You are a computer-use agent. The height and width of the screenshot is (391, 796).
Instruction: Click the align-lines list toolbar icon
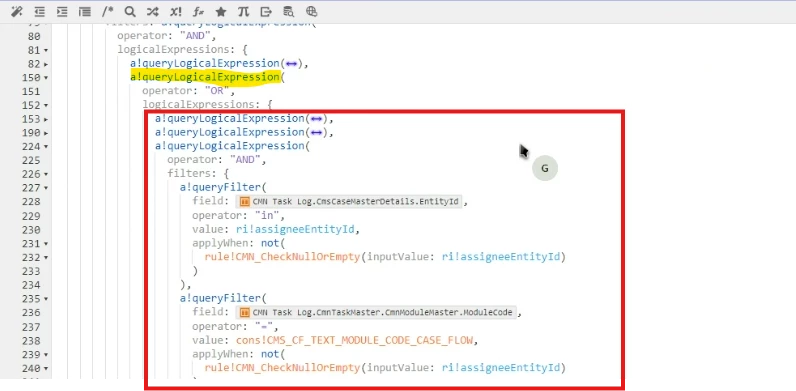[x=84, y=12]
